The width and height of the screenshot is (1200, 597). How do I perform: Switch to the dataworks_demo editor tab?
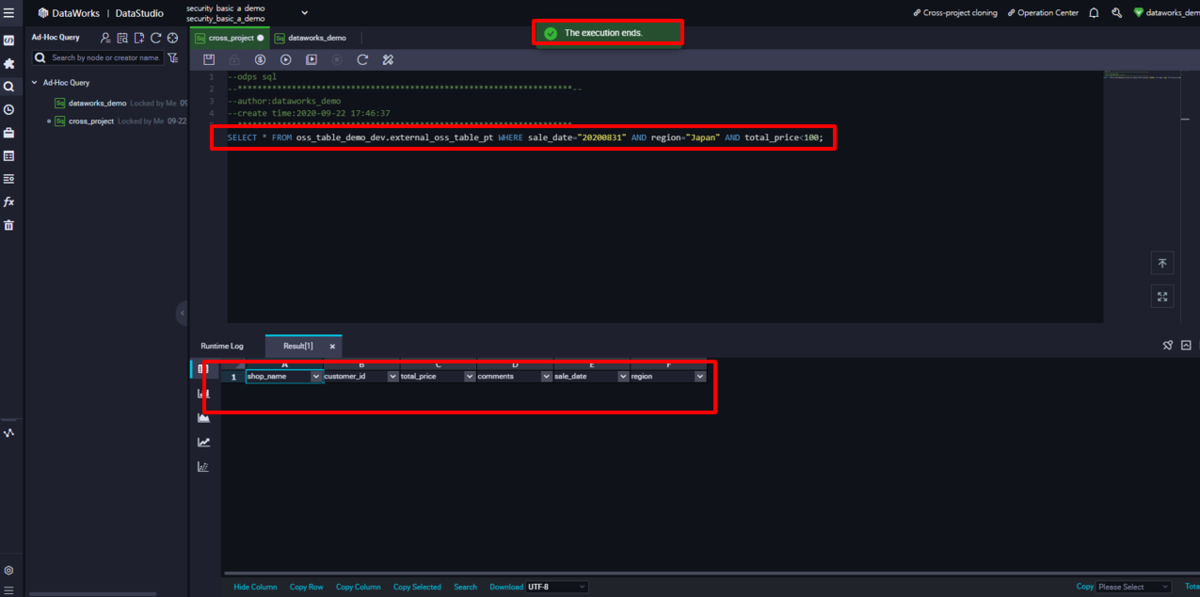click(x=310, y=38)
